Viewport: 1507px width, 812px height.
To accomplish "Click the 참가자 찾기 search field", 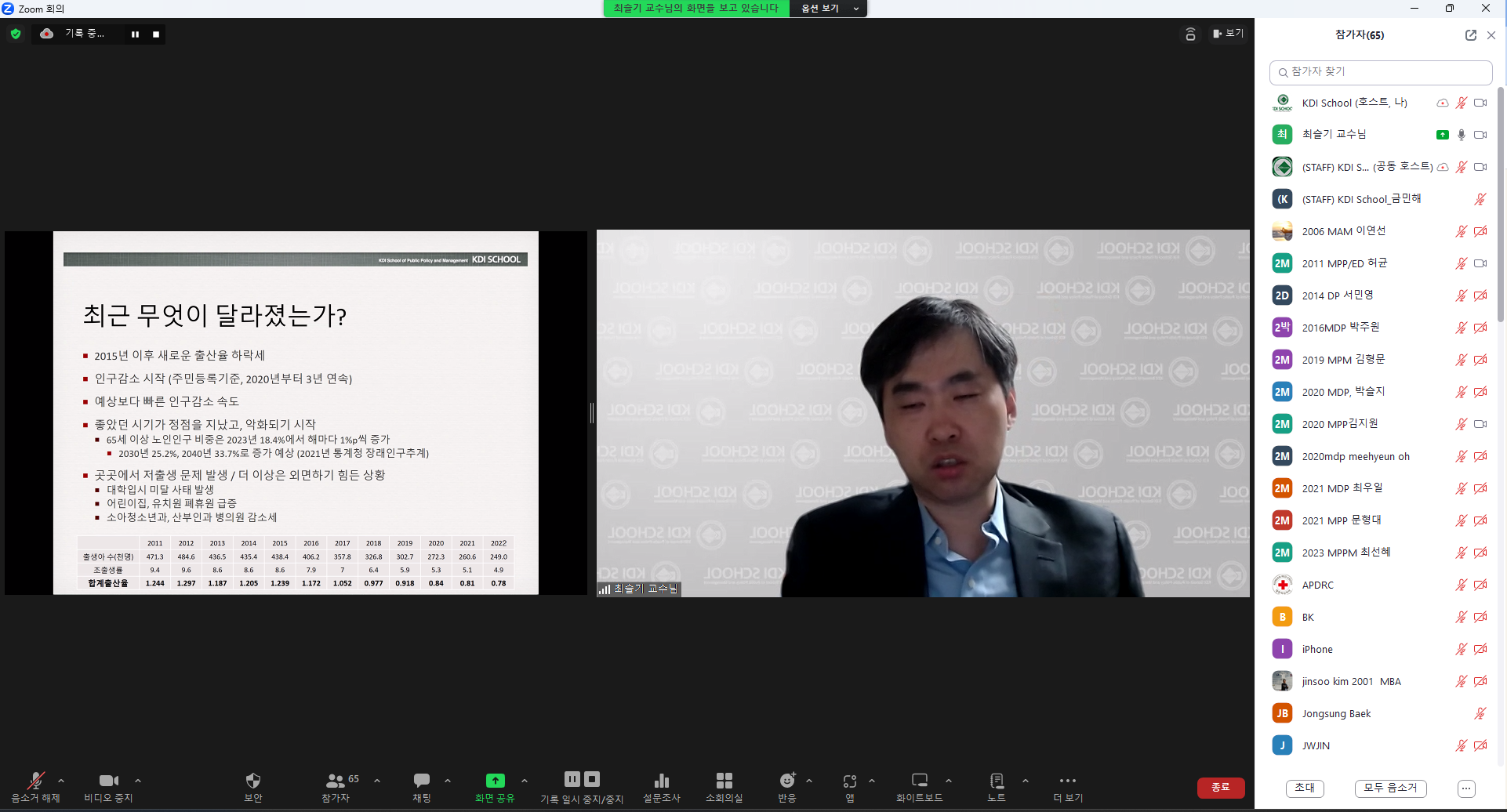I will tap(1380, 72).
